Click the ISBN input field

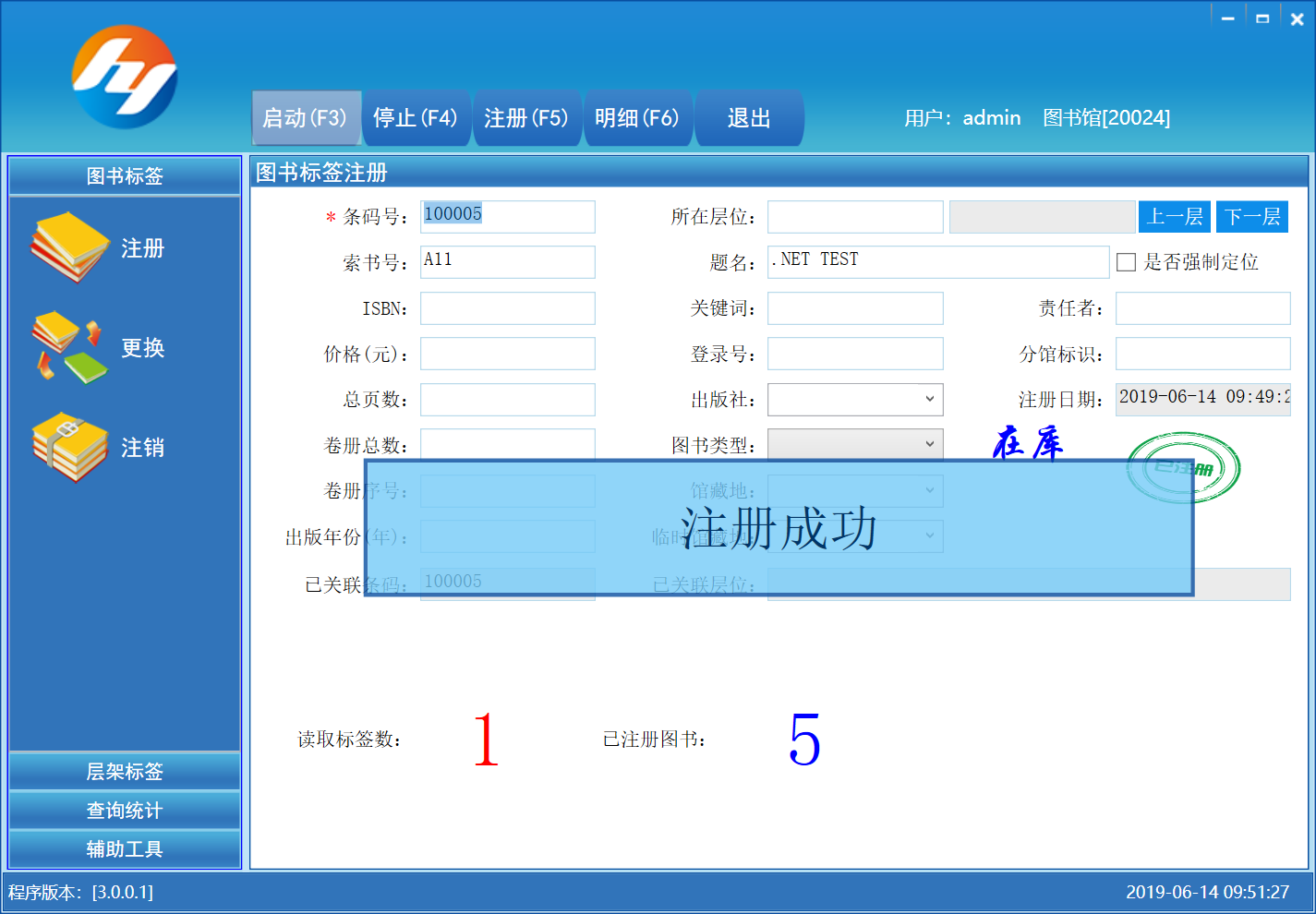click(x=507, y=307)
